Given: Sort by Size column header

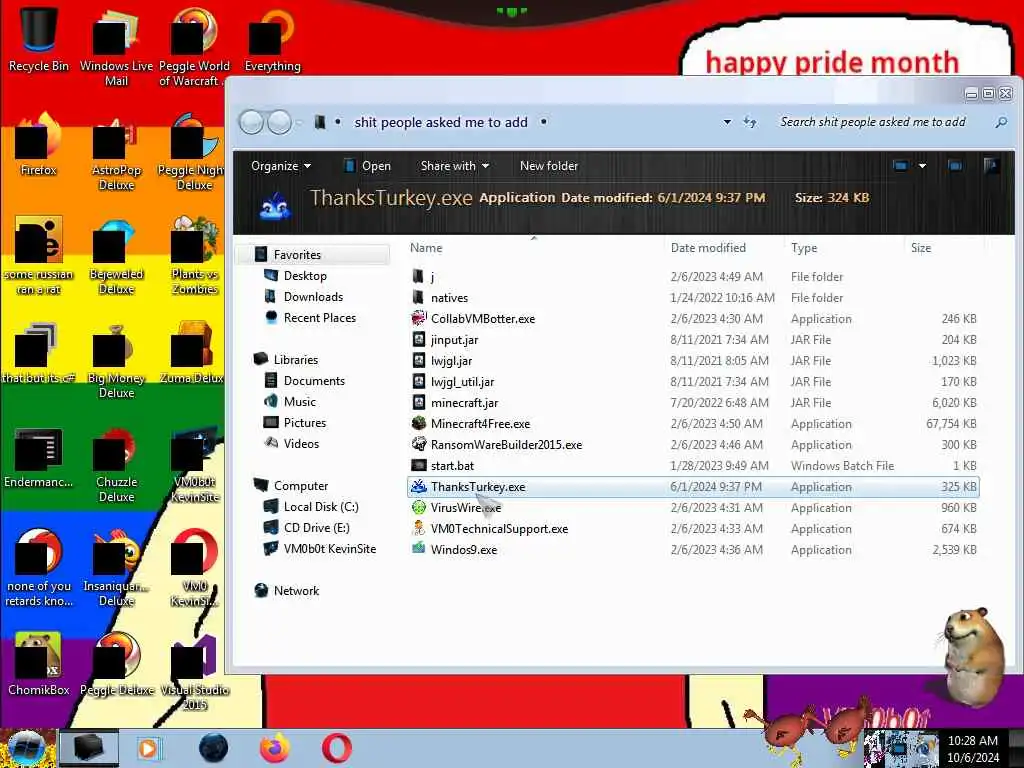Looking at the screenshot, I should [921, 248].
